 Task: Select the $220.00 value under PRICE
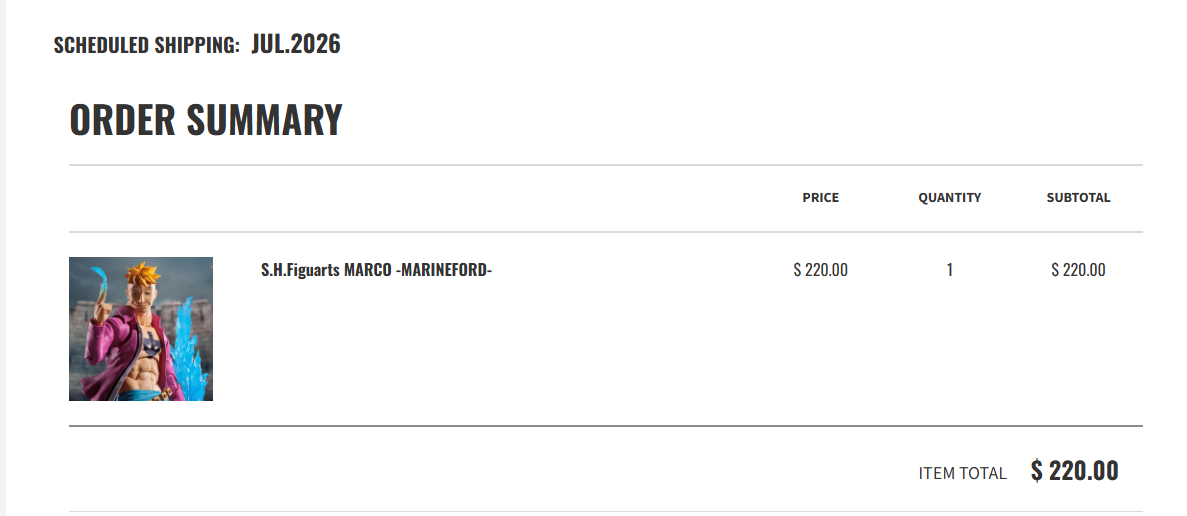820,270
